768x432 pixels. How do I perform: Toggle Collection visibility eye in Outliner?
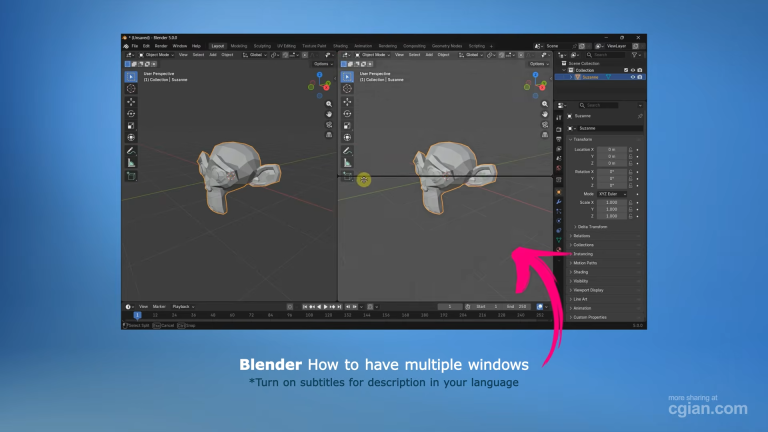633,70
